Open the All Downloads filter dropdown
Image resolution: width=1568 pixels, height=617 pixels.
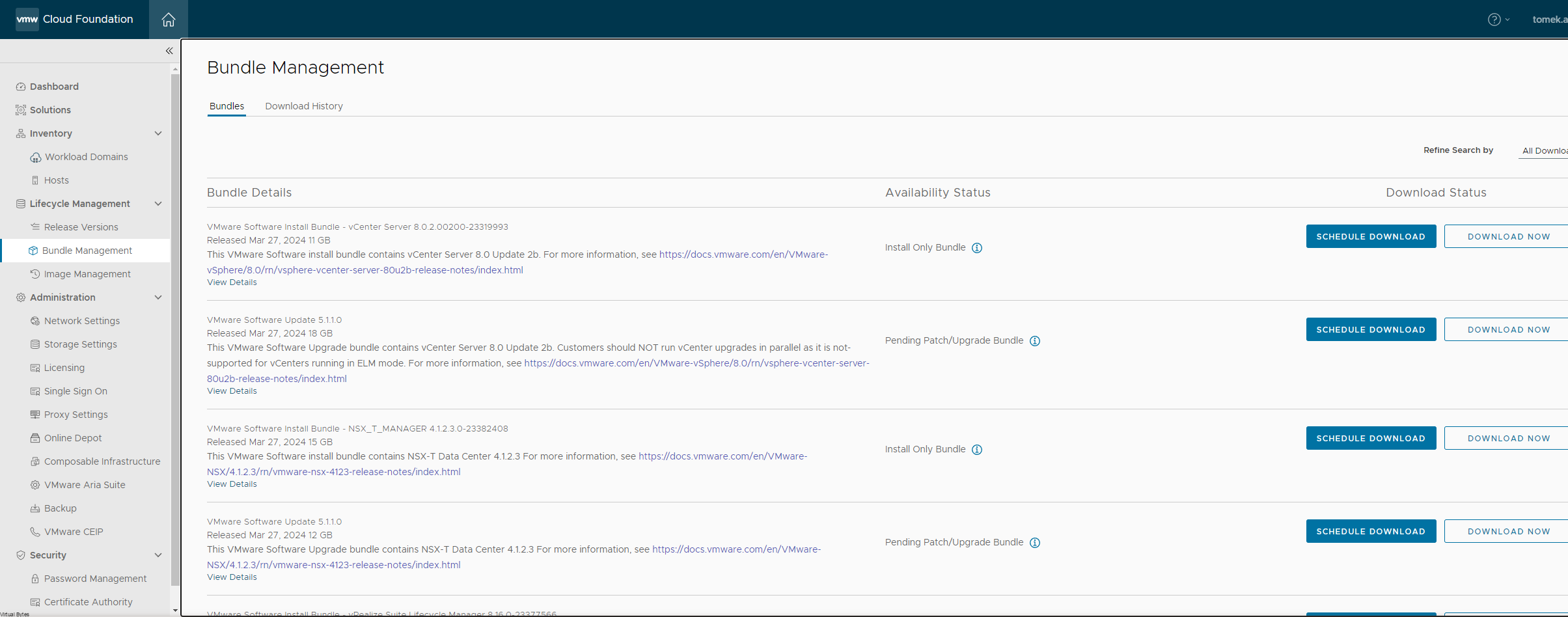point(1543,150)
